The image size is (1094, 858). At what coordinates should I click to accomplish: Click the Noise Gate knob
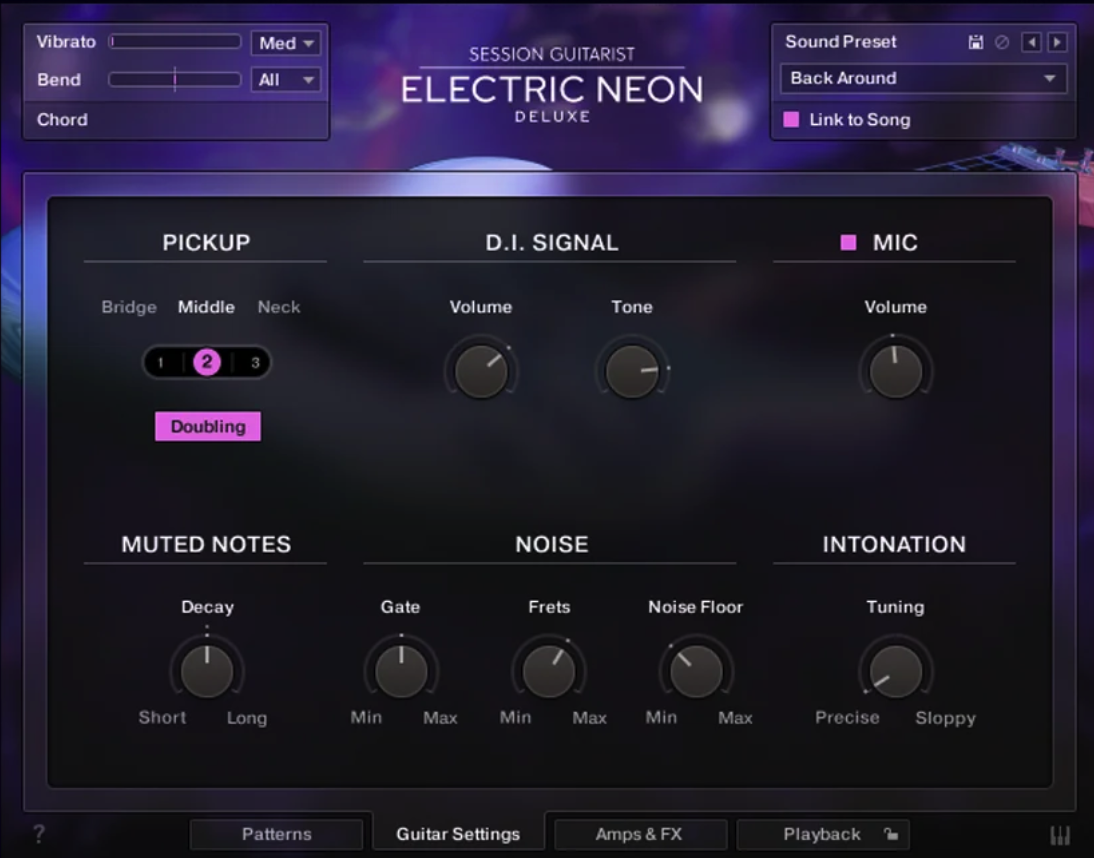coord(401,671)
